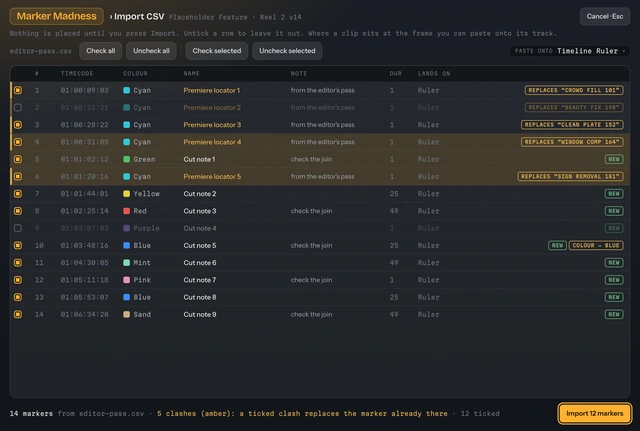Click the Replaces "Sign Removal 181" badge
The width and height of the screenshot is (640, 431).
pos(570,176)
